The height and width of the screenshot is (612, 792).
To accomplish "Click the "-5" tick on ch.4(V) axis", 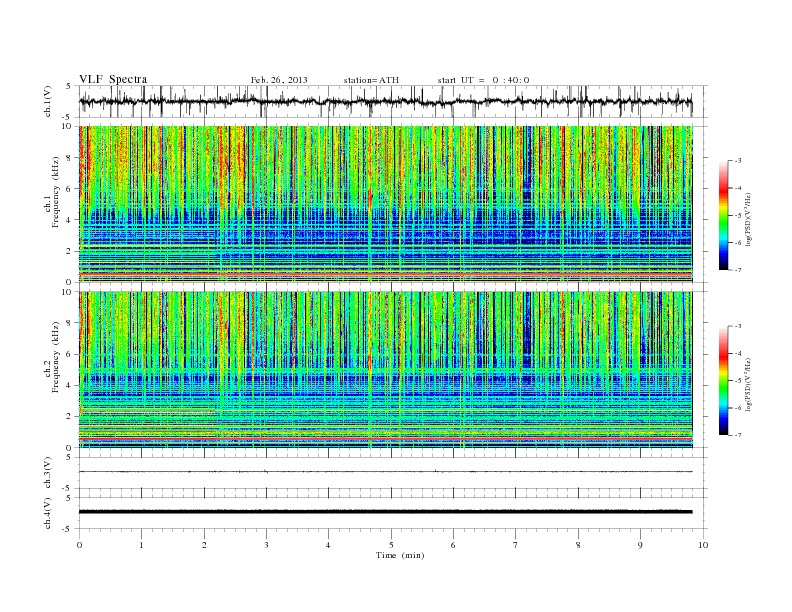I will point(68,529).
